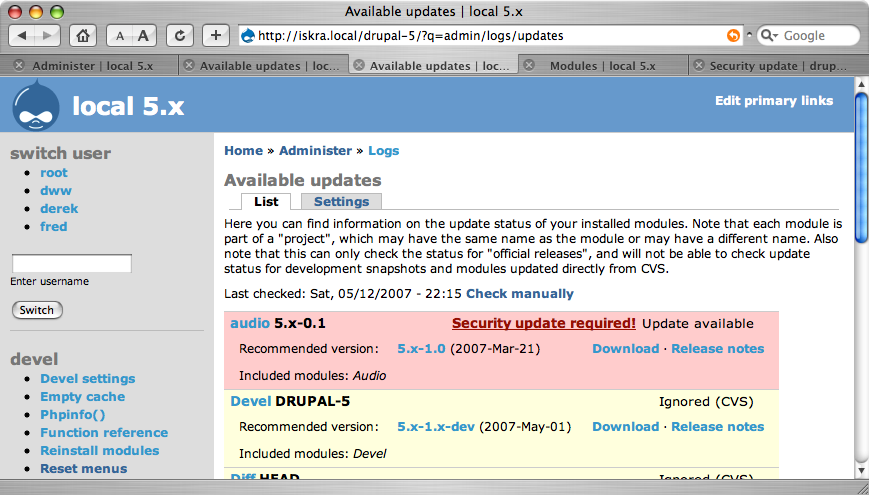This screenshot has width=869, height=495.
Task: Open the Settings tab of Available updates
Action: (x=341, y=202)
